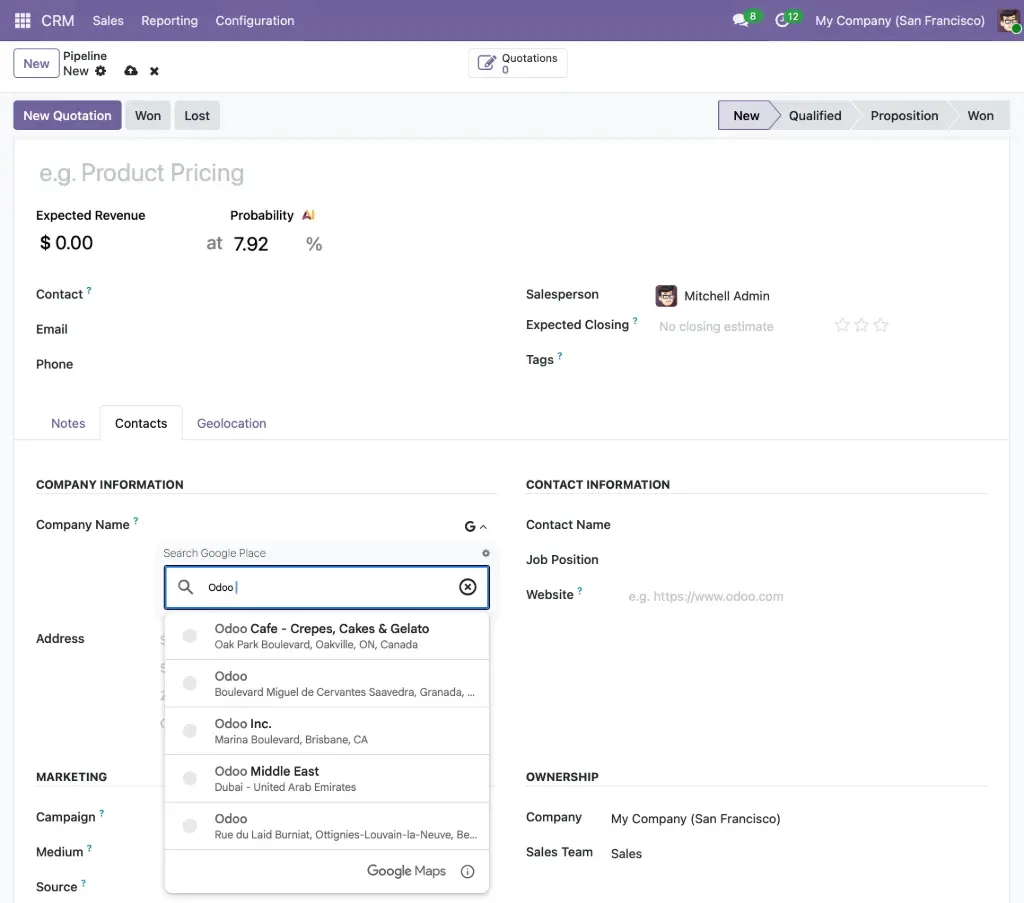Click the Google Maps info icon

click(468, 871)
